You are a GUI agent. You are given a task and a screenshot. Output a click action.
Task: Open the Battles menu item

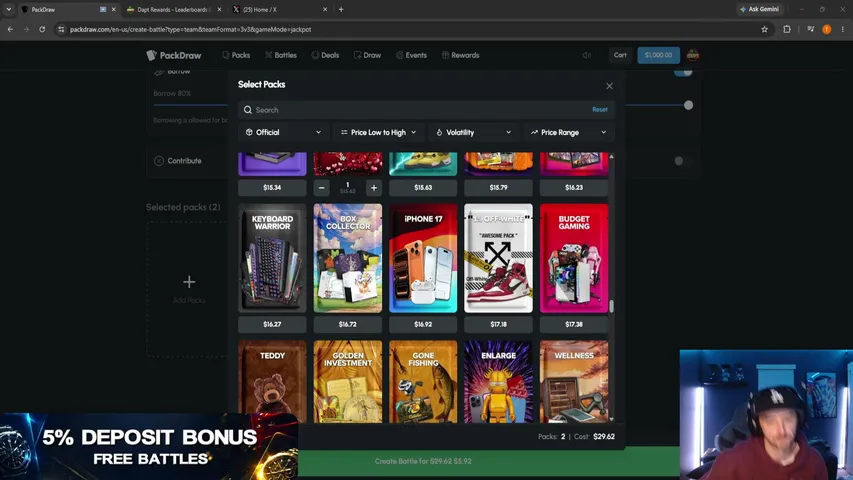pos(281,55)
